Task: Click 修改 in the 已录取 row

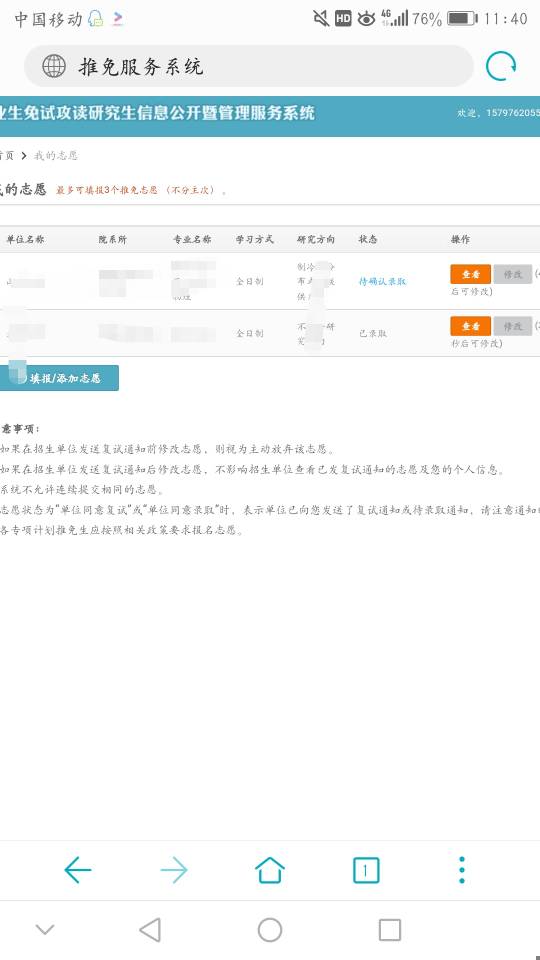Action: 512,326
